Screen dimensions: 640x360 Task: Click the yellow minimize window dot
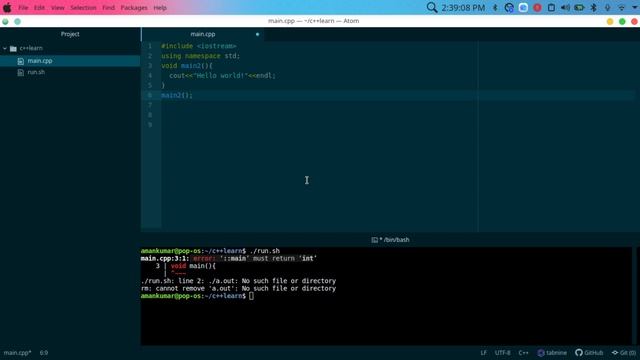pos(610,21)
